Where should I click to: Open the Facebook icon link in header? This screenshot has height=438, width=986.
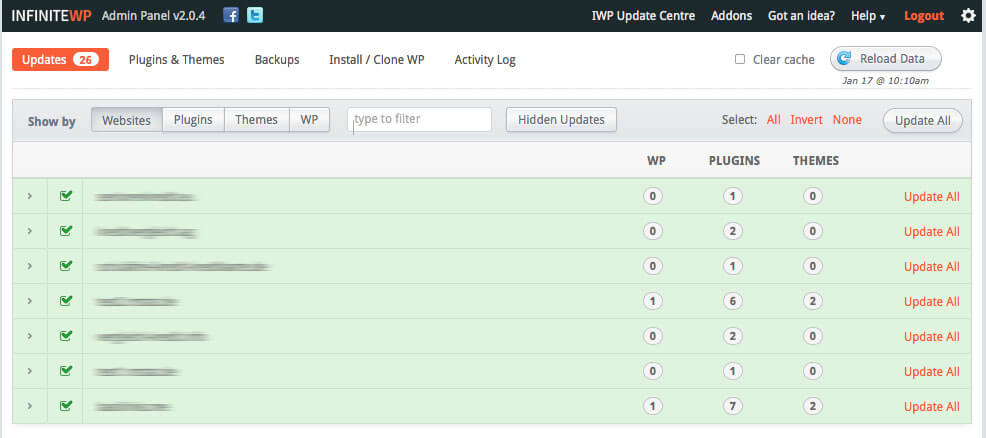click(231, 16)
